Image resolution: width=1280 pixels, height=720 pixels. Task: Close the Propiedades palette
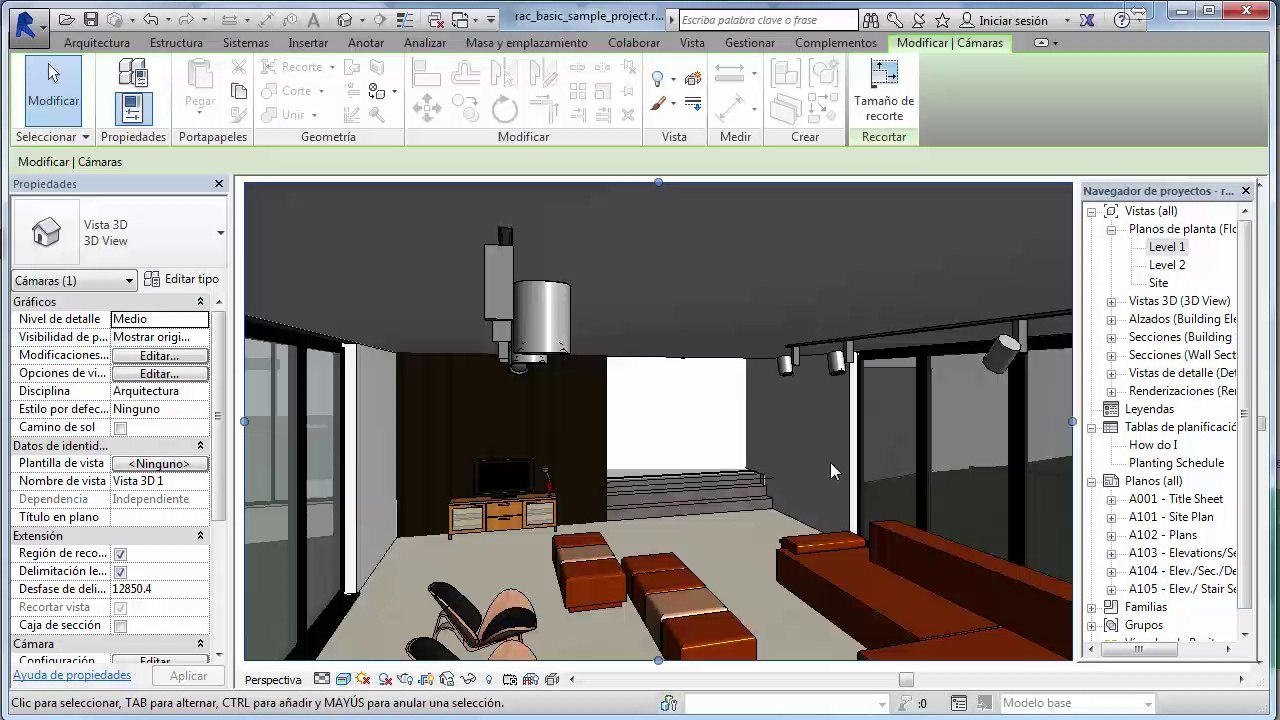click(x=219, y=184)
